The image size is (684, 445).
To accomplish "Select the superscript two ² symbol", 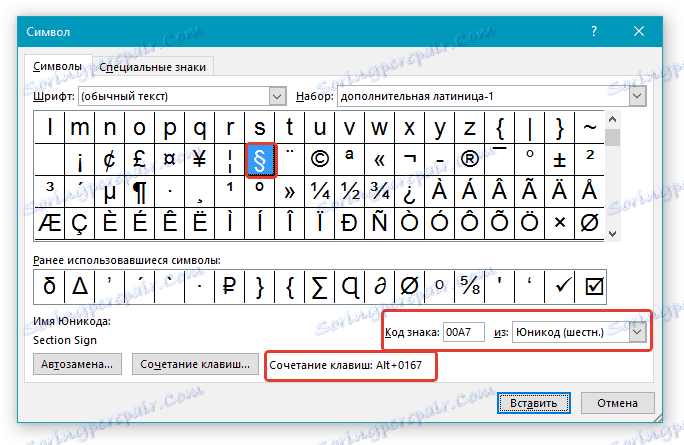I will click(589, 160).
